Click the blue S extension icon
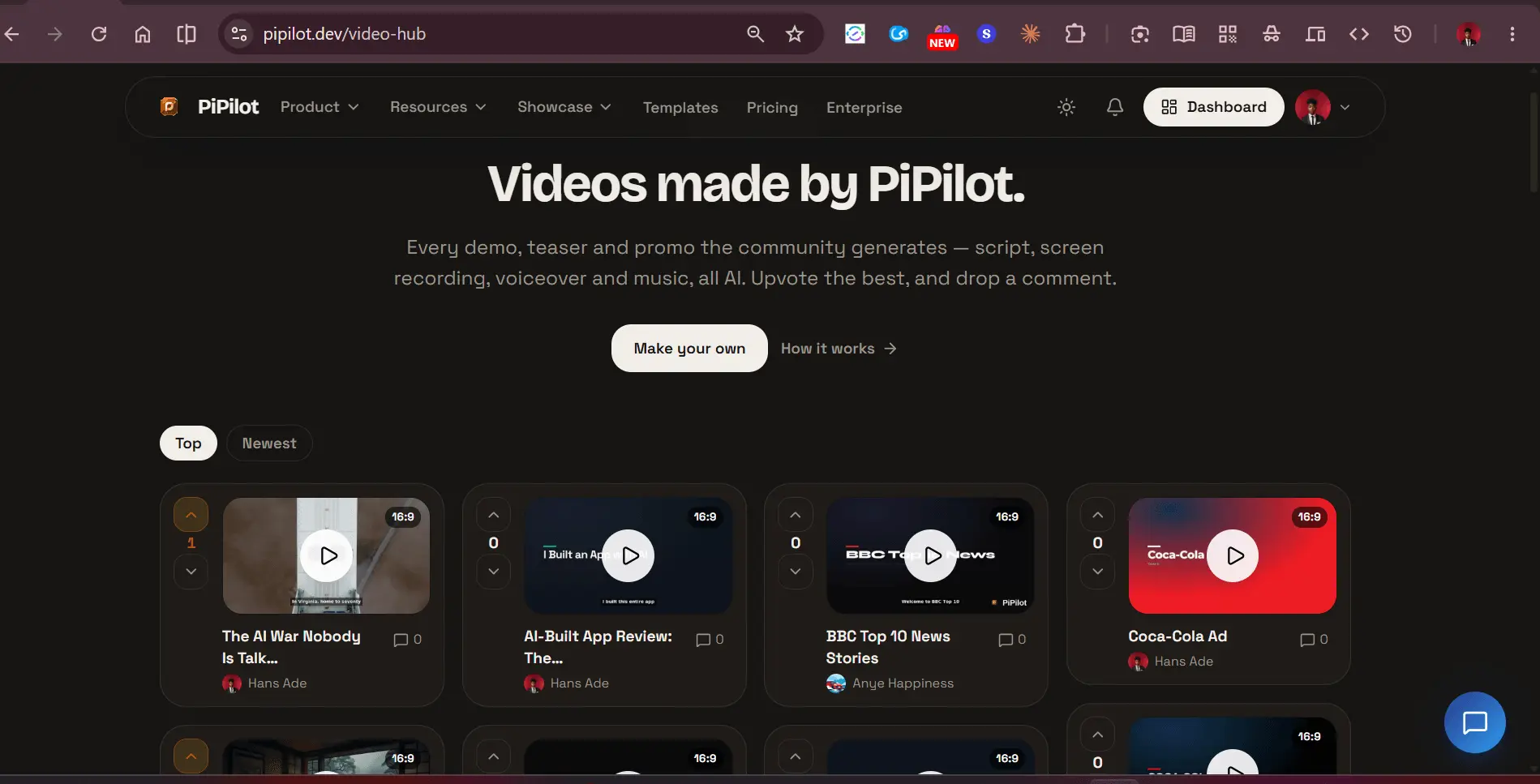The image size is (1540, 784). tap(986, 34)
